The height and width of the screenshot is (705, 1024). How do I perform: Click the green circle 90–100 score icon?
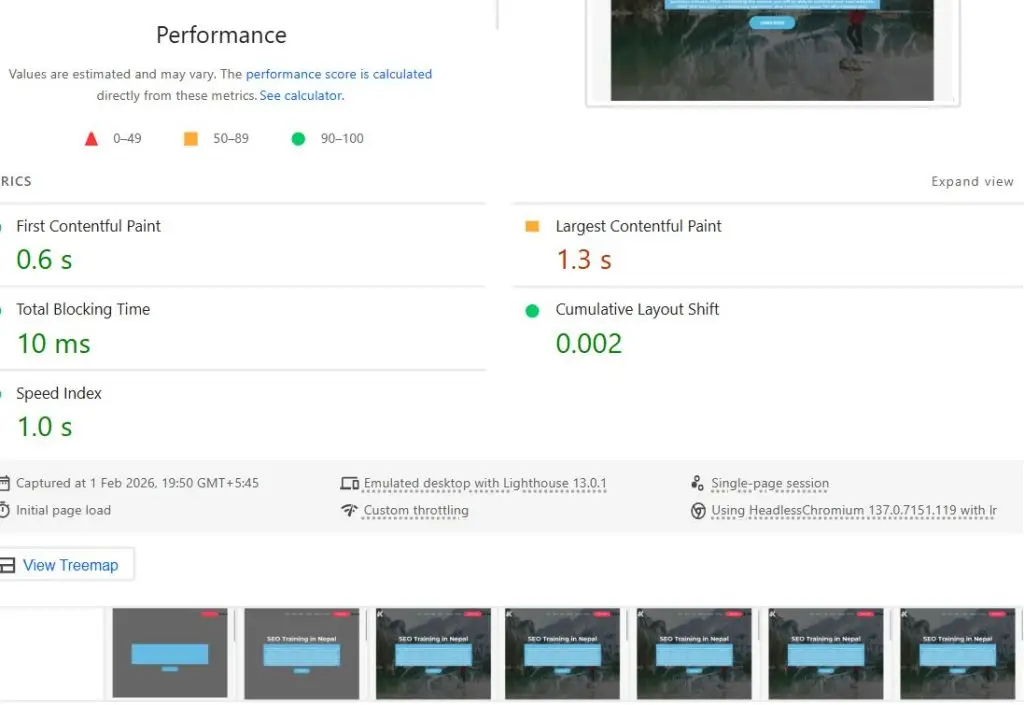297,138
